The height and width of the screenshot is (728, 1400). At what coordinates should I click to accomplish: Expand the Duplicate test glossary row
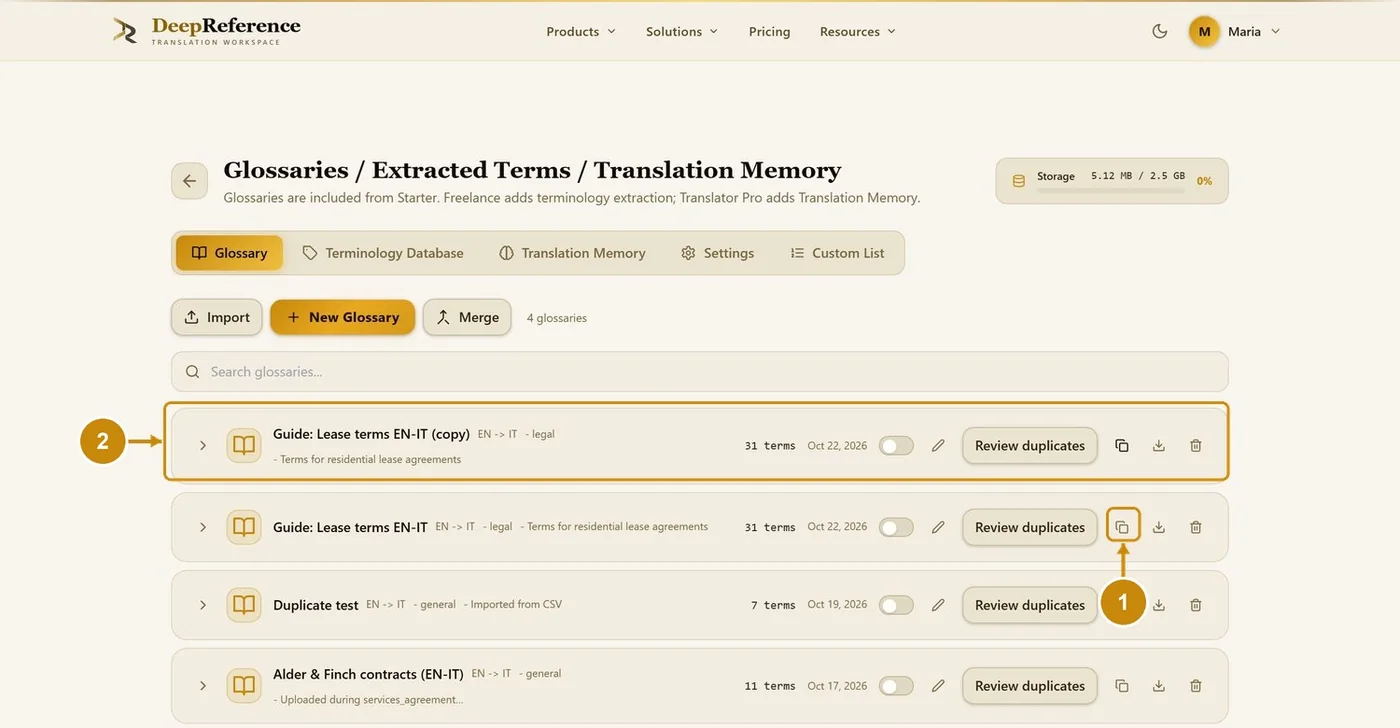click(x=202, y=605)
